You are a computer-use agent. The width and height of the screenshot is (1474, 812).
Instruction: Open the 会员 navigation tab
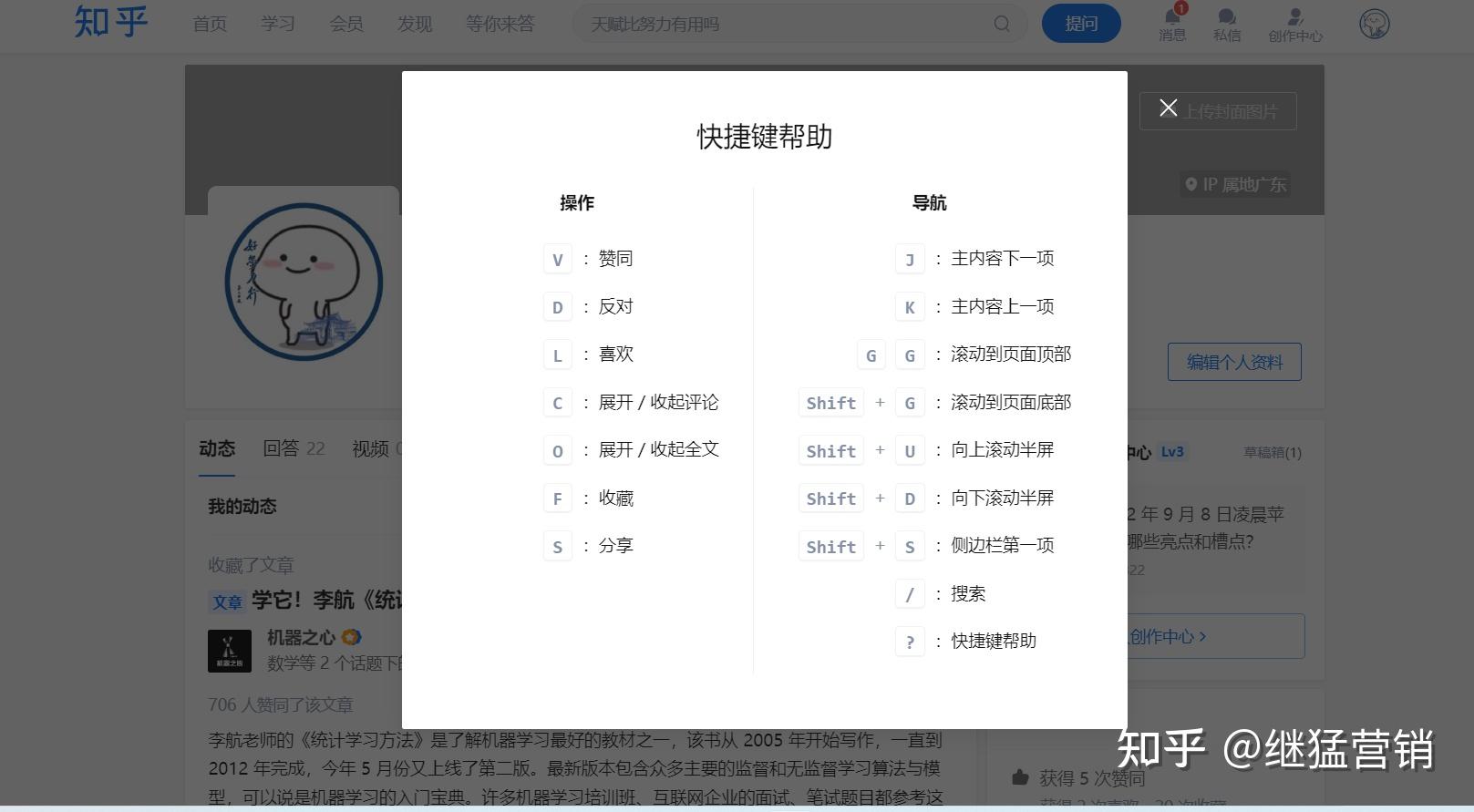pyautogui.click(x=346, y=24)
